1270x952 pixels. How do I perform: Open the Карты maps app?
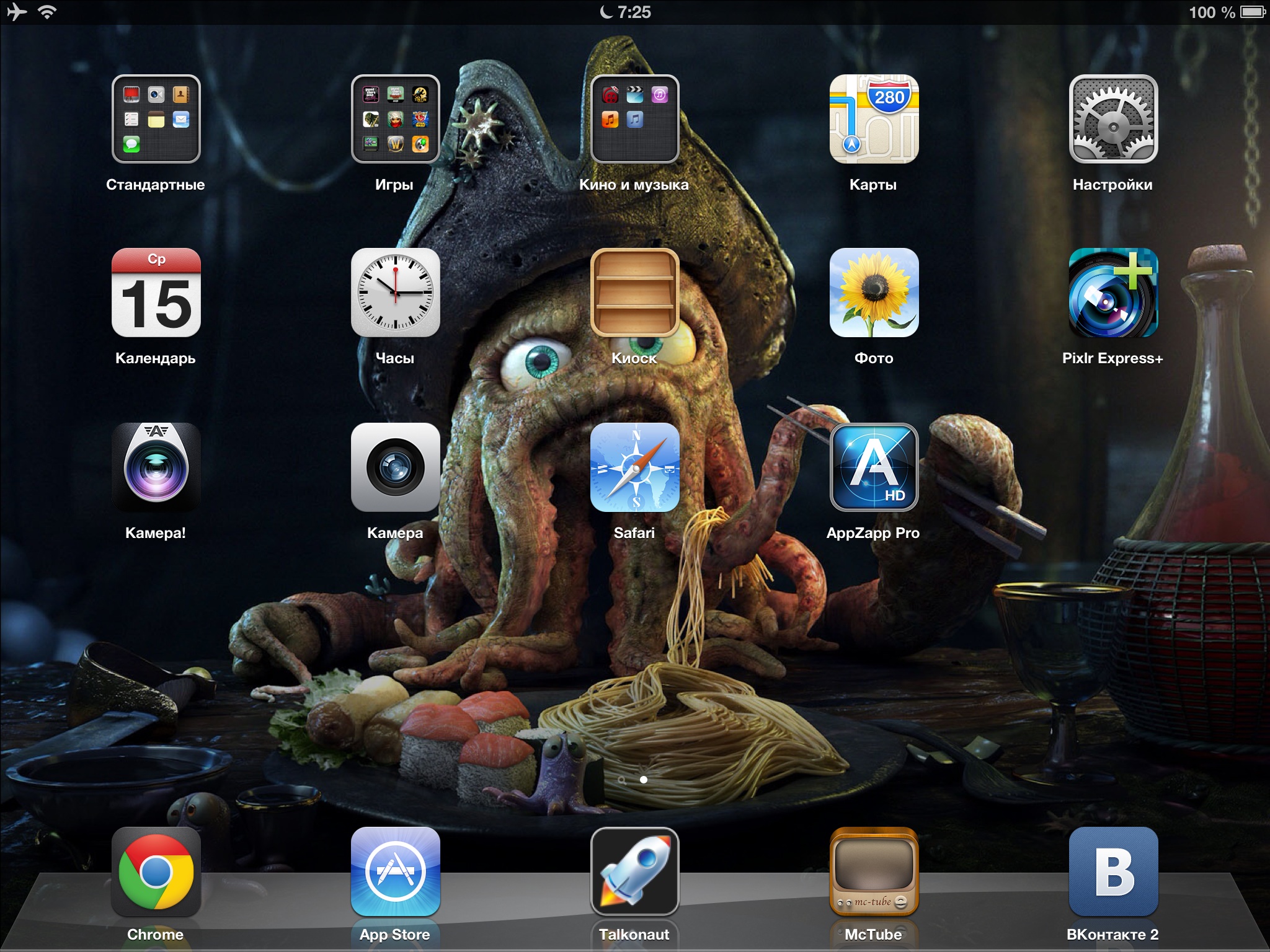pos(874,119)
